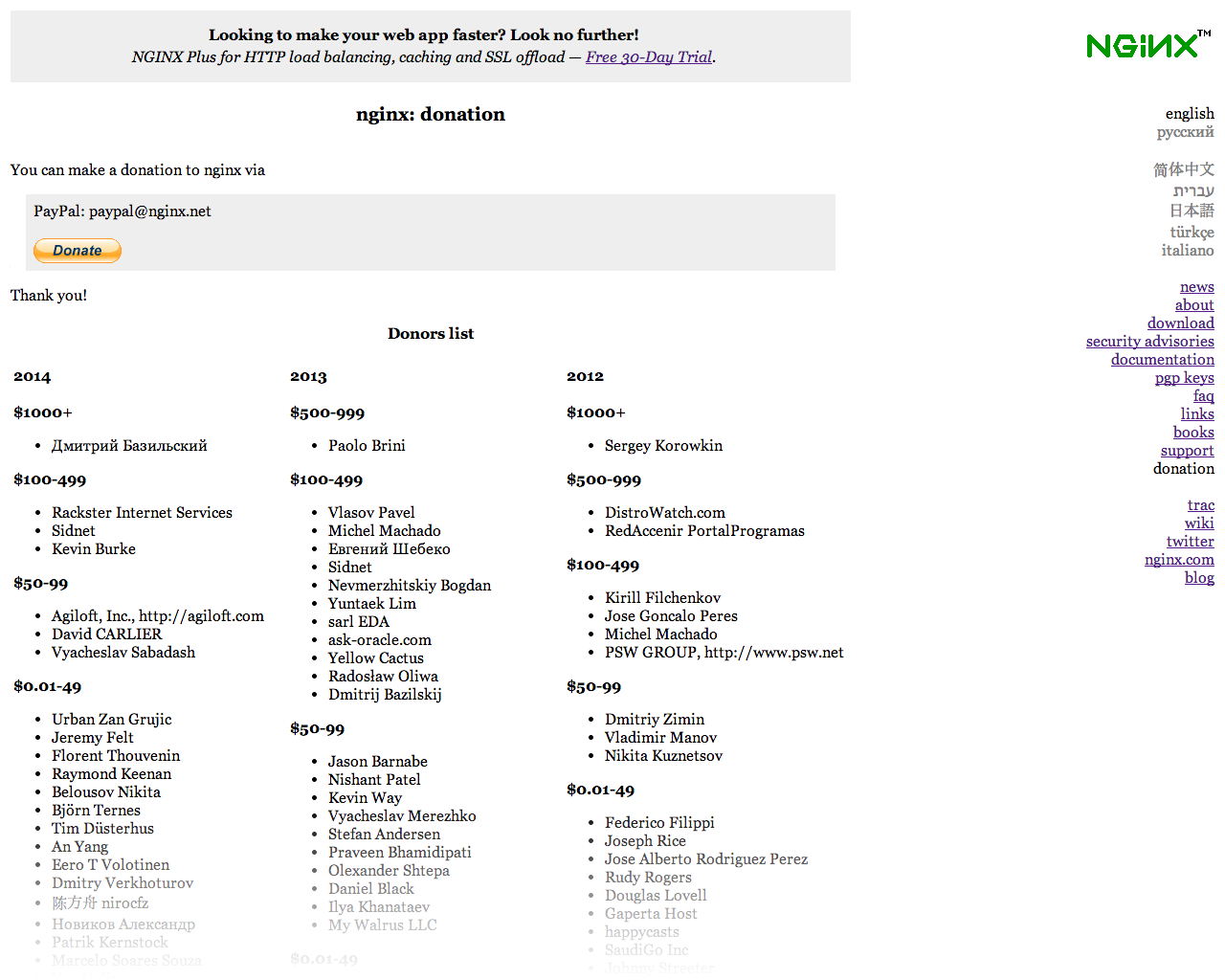Open the books page
1225x980 pixels.
(1193, 433)
